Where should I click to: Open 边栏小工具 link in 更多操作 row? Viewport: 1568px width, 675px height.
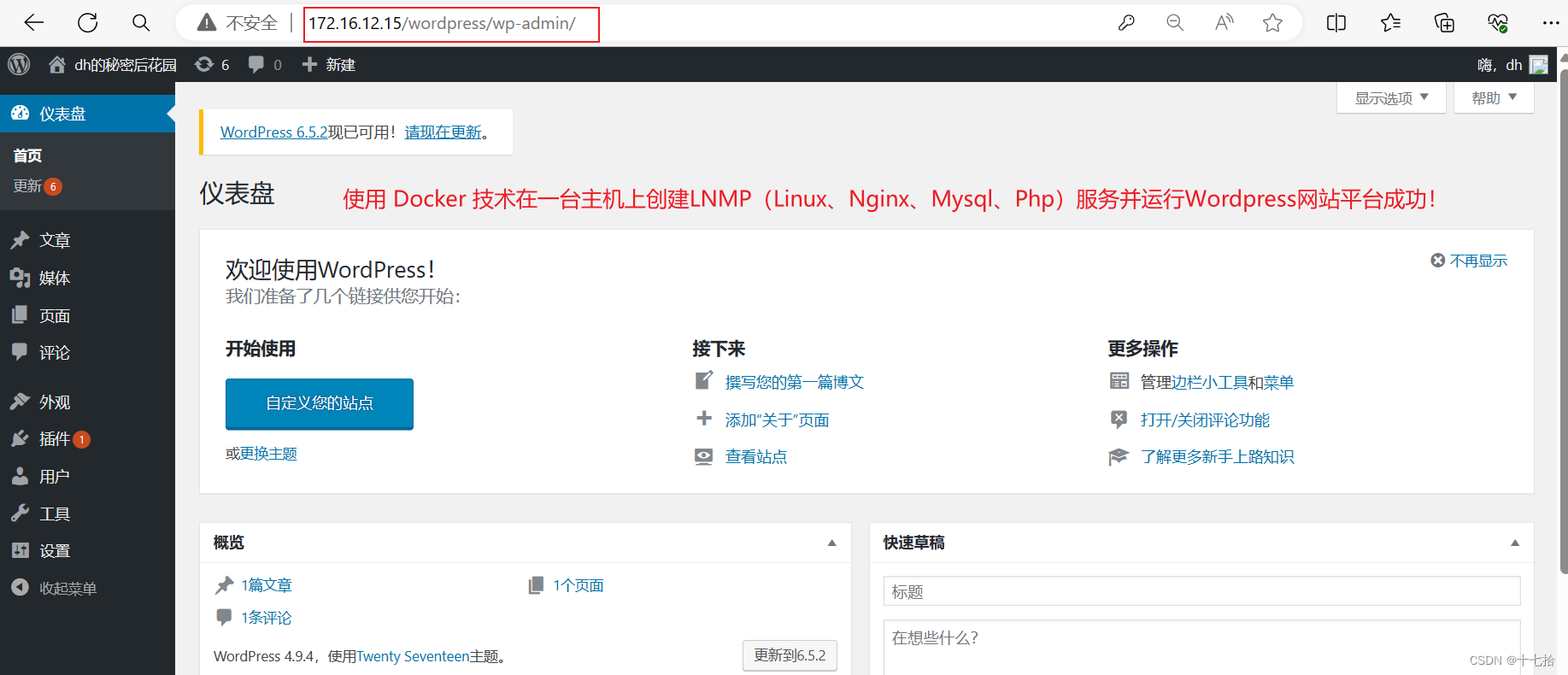click(x=1210, y=382)
